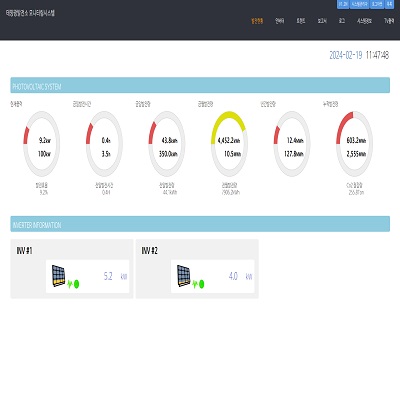Click the INV #2 solar panel icon
400x400 pixels.
tap(184, 276)
